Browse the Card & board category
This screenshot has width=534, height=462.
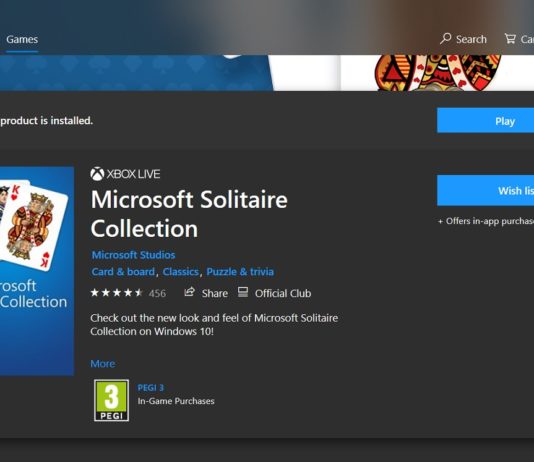coord(123,272)
